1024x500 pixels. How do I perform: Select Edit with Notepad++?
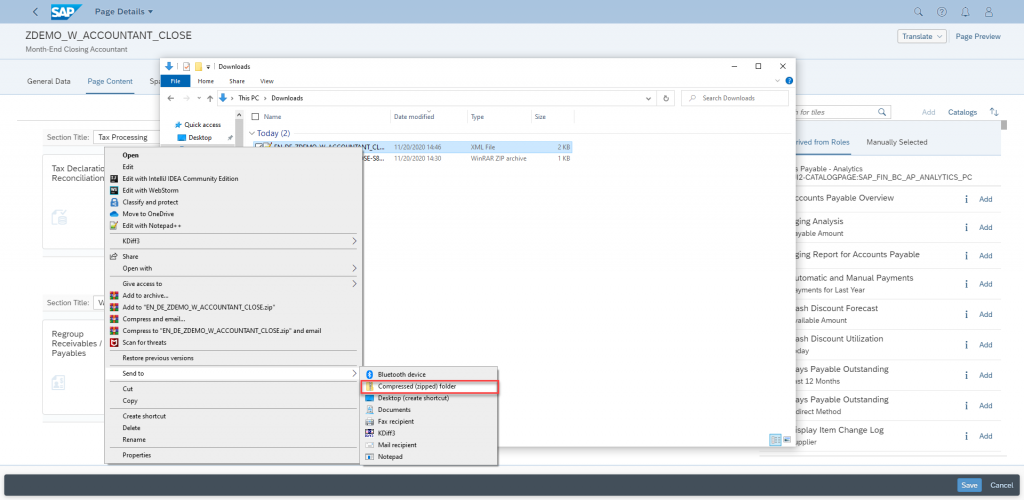(152, 225)
